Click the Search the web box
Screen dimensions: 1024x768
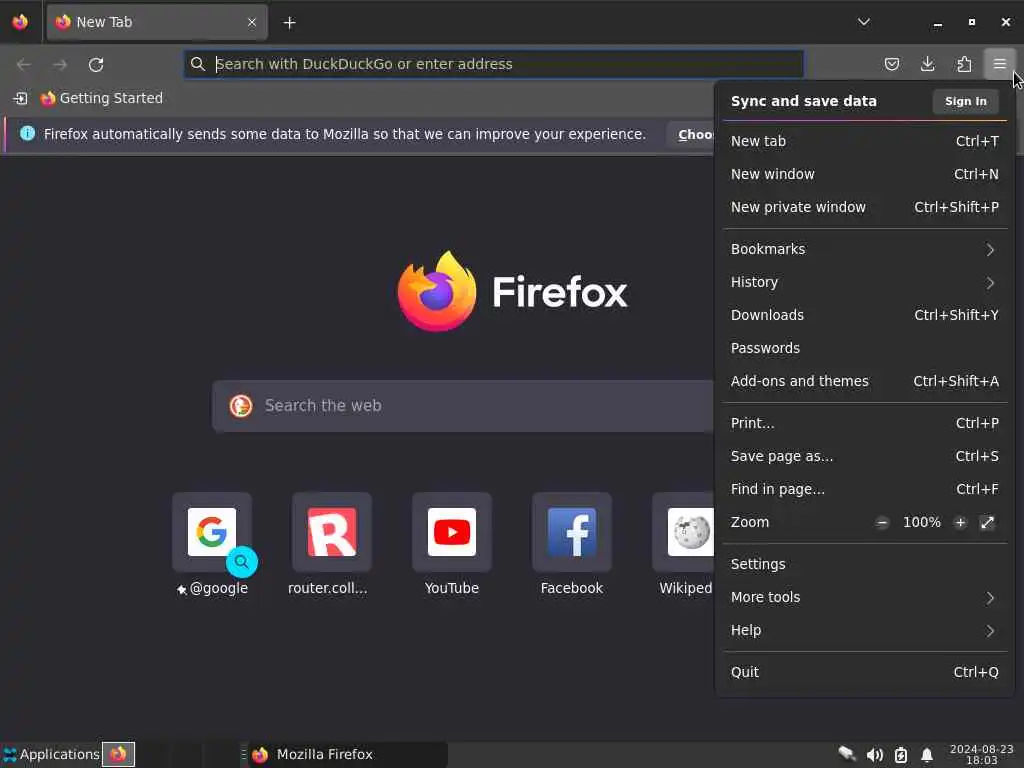(x=463, y=406)
